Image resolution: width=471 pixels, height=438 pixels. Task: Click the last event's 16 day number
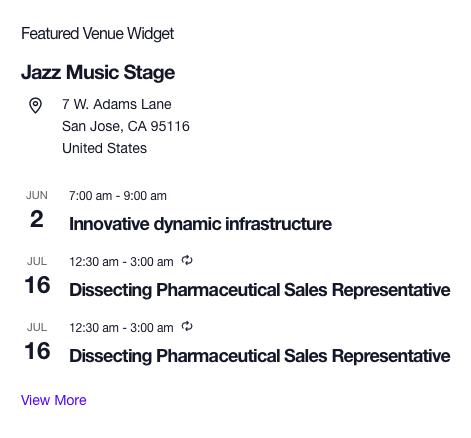(x=37, y=351)
